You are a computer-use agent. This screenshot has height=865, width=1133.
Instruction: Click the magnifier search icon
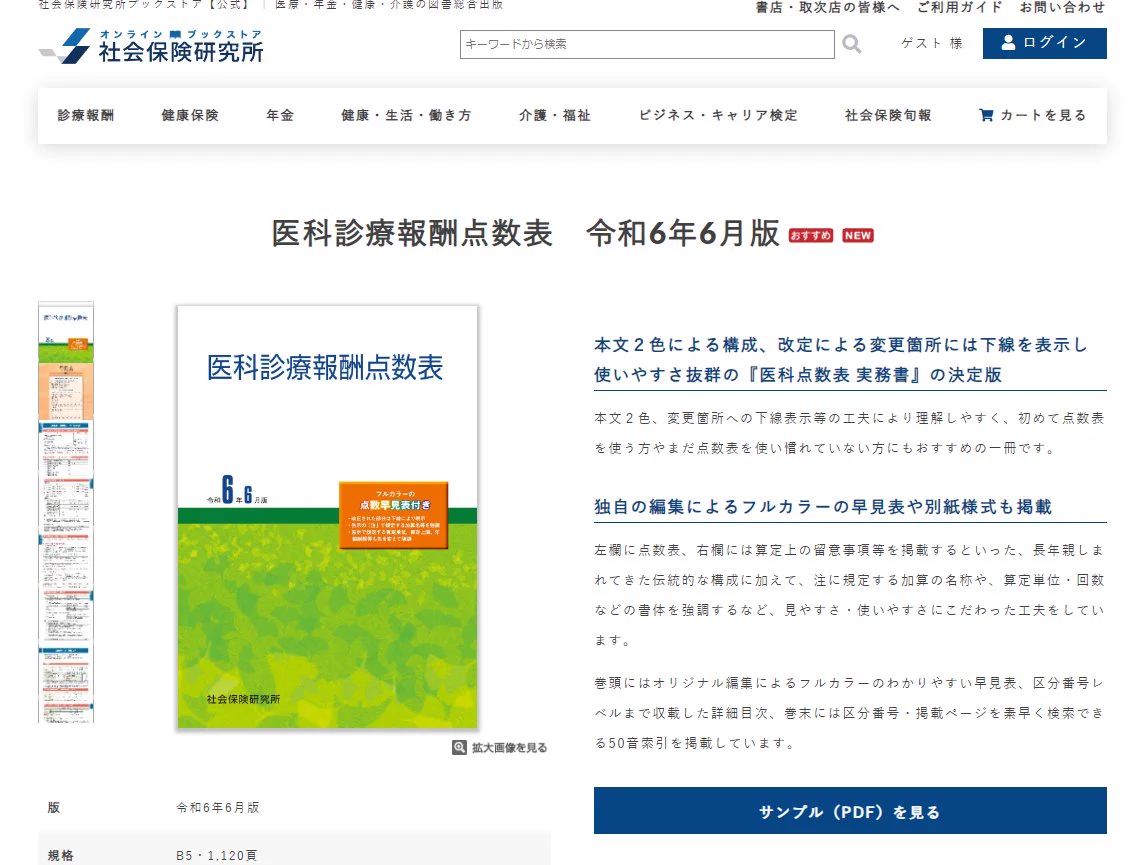pos(852,44)
